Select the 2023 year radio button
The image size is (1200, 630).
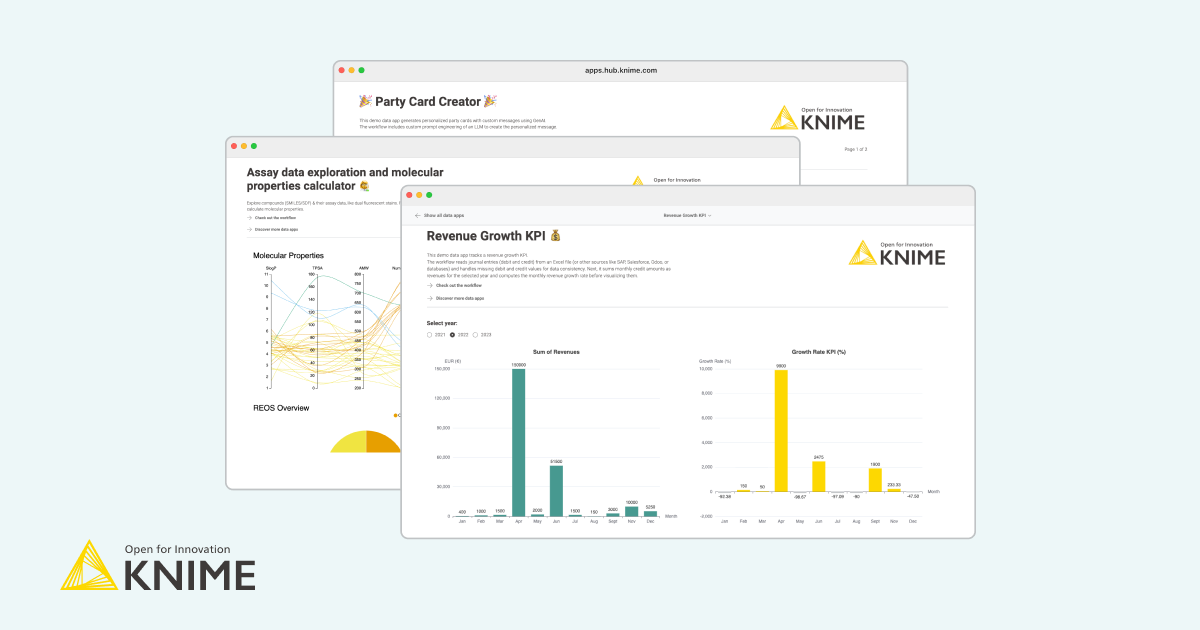point(476,333)
